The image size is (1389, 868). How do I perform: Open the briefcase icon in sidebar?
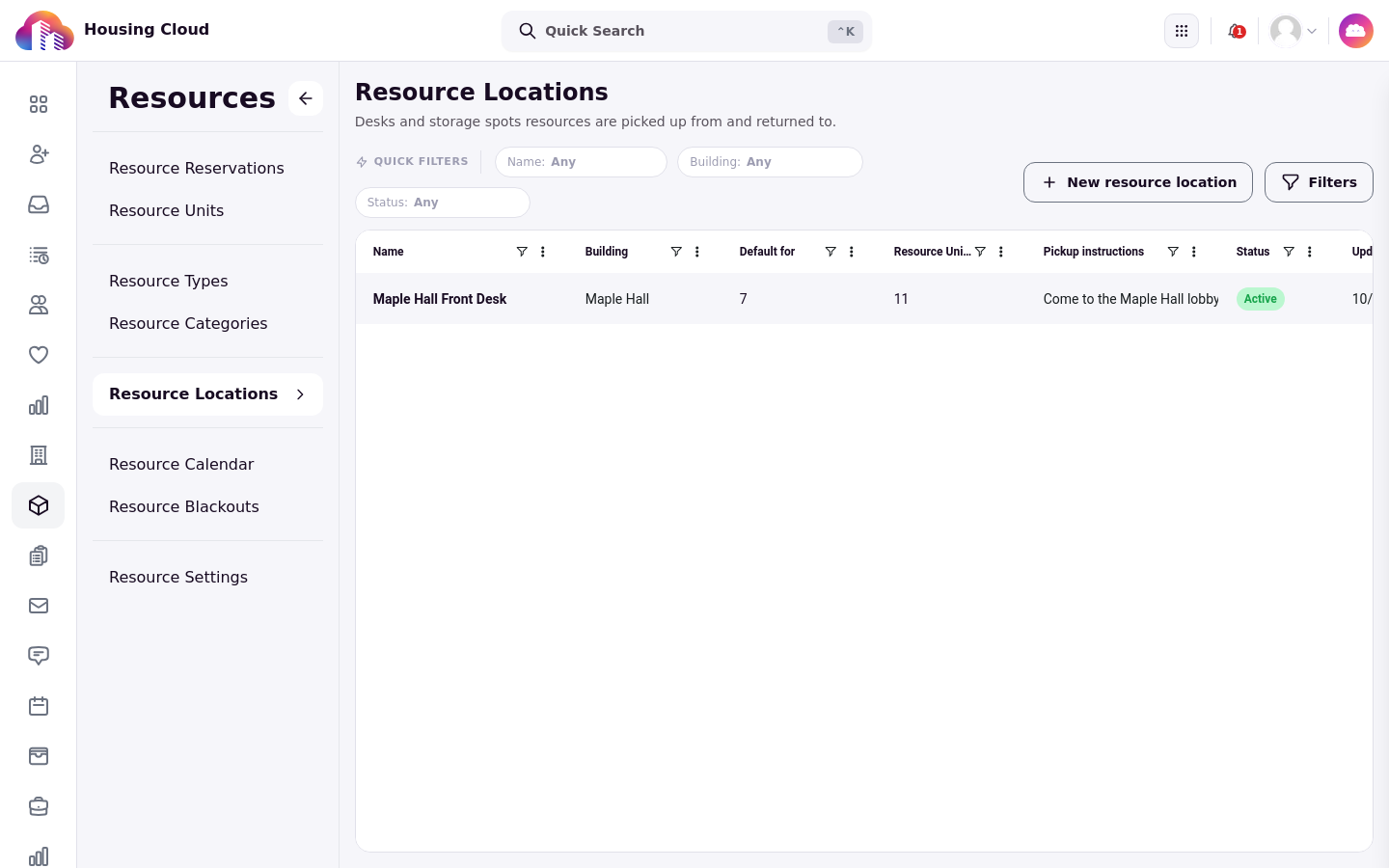39,806
